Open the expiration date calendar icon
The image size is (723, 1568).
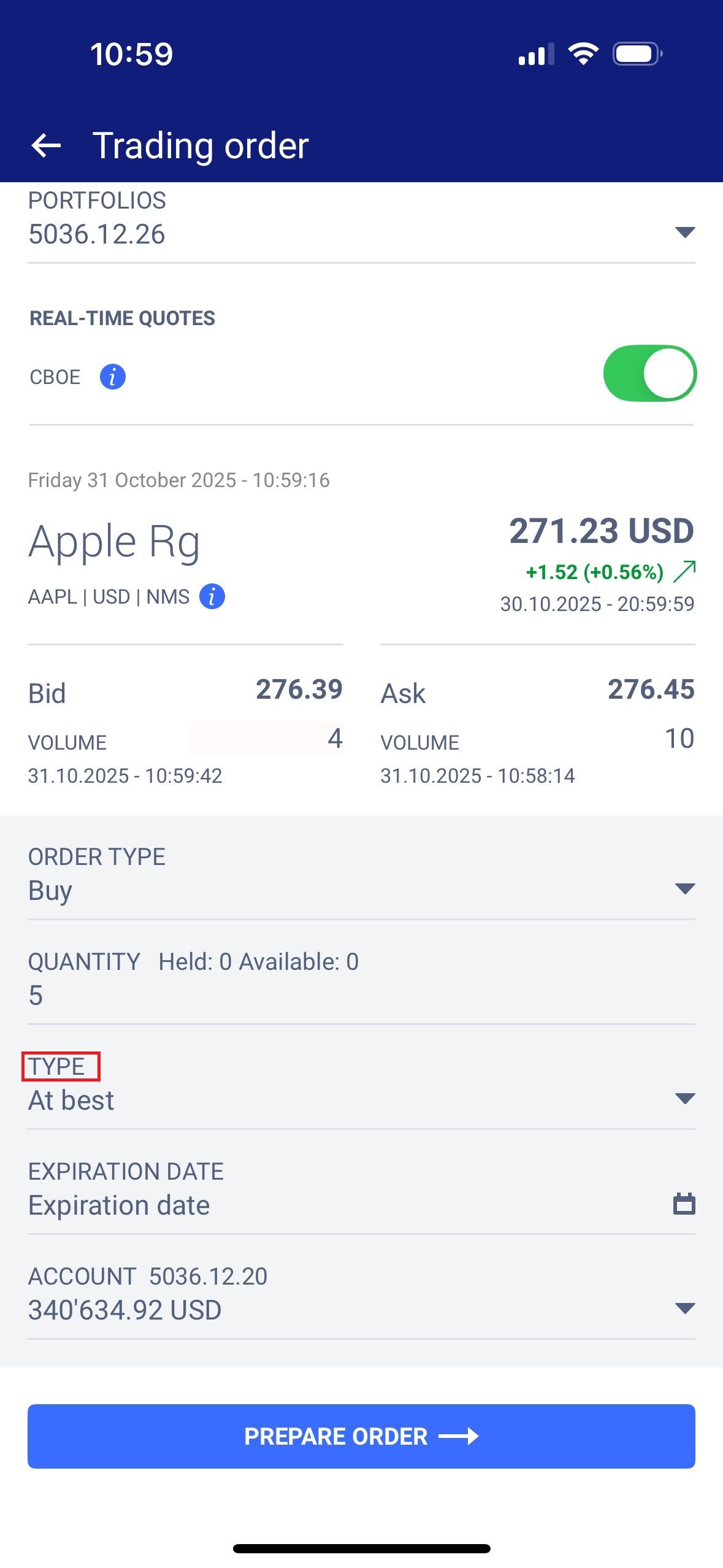[x=684, y=1204]
